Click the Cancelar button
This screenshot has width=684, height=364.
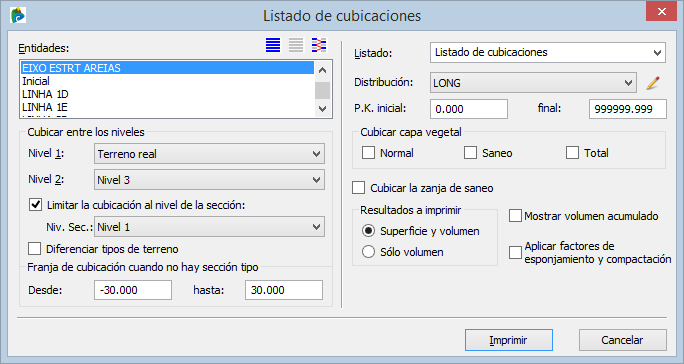622,340
